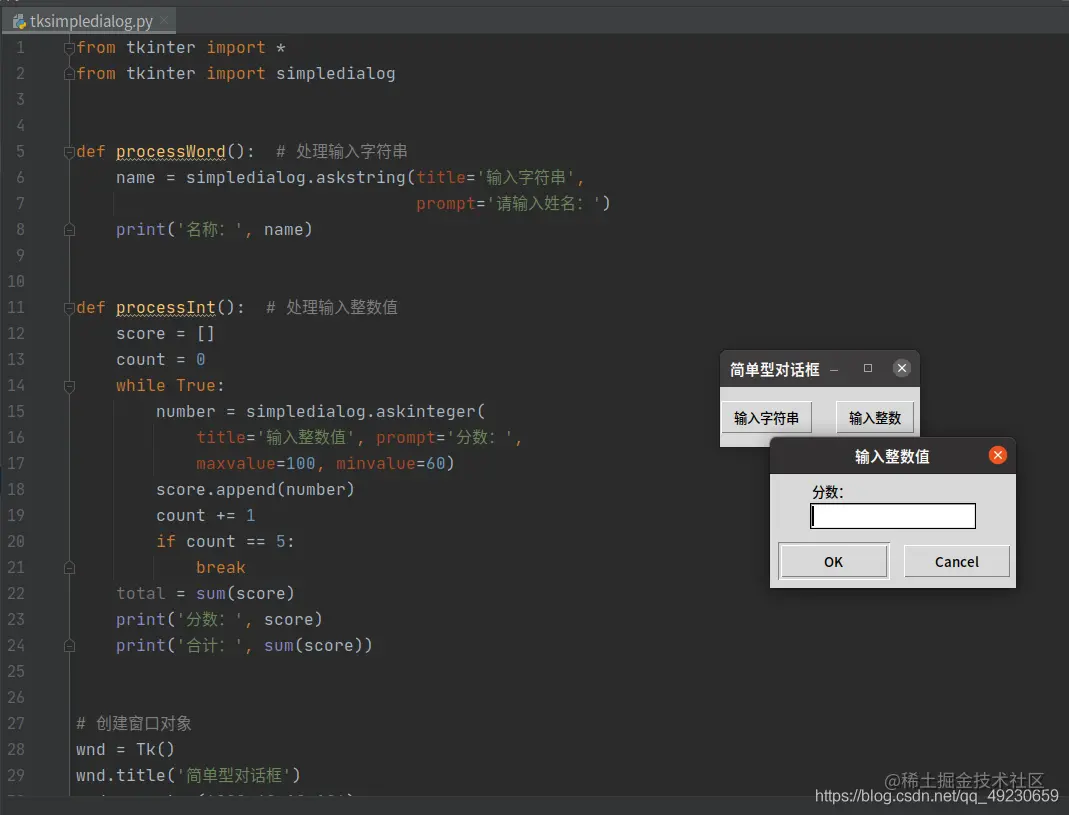Close the 简单型对话框 window
Viewport: 1069px width, 815px height.
(902, 368)
